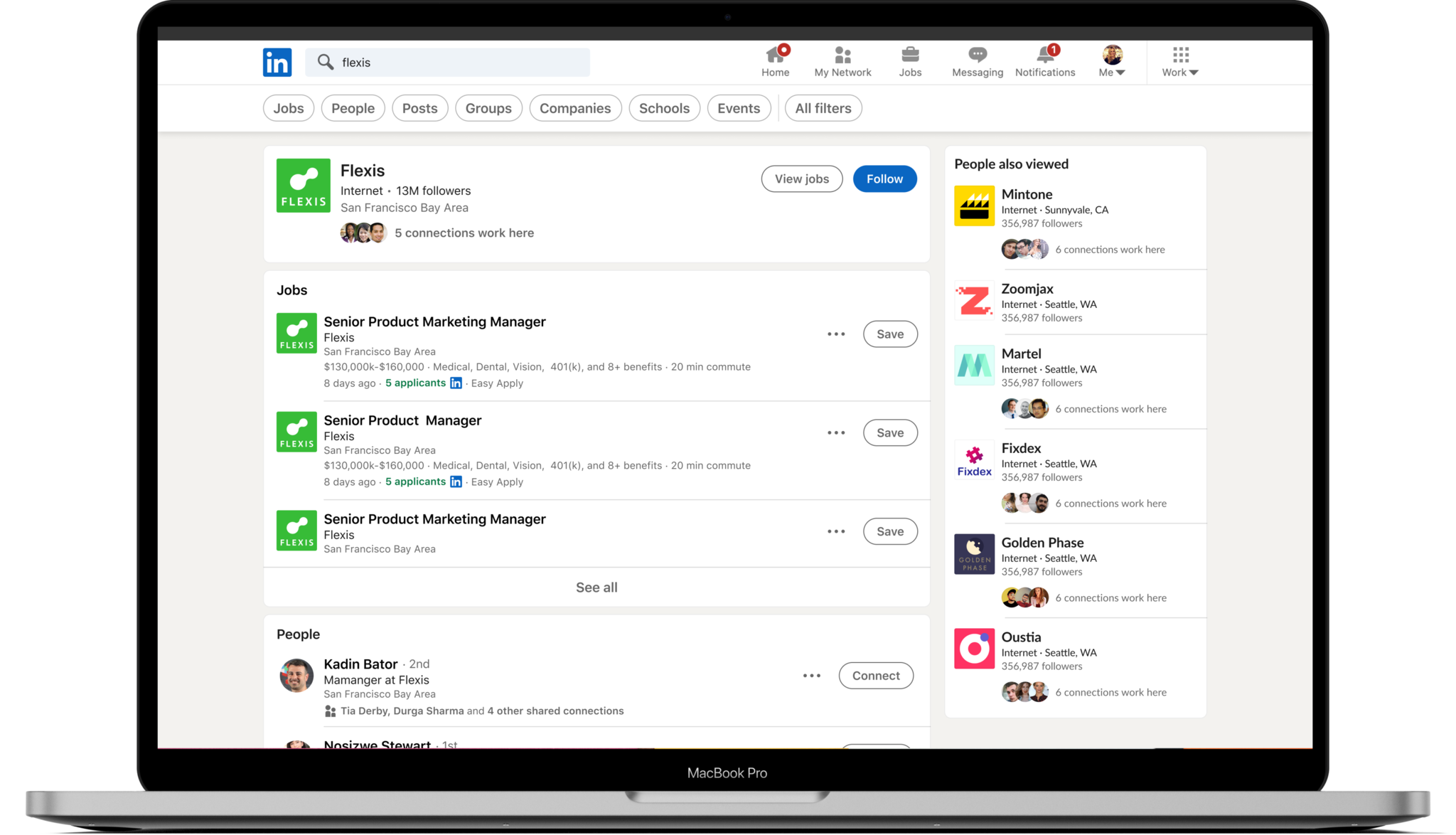The width and height of the screenshot is (1456, 835).
Task: Click the Flexis company logo at top
Action: (304, 186)
